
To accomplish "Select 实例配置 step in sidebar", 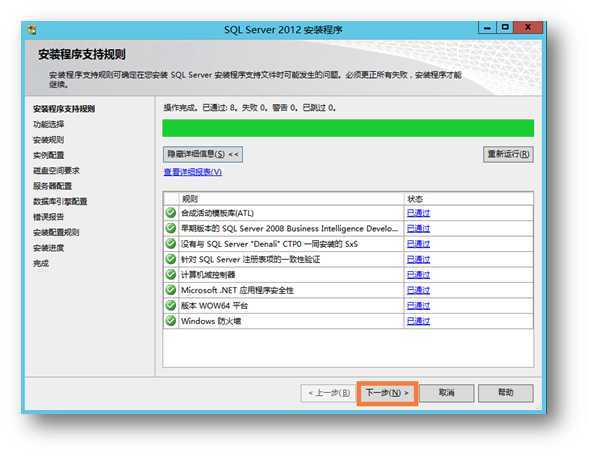I will pyautogui.click(x=48, y=155).
